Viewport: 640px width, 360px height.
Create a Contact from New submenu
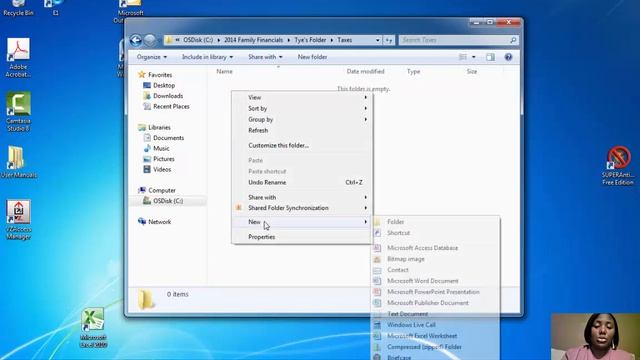click(x=436, y=270)
